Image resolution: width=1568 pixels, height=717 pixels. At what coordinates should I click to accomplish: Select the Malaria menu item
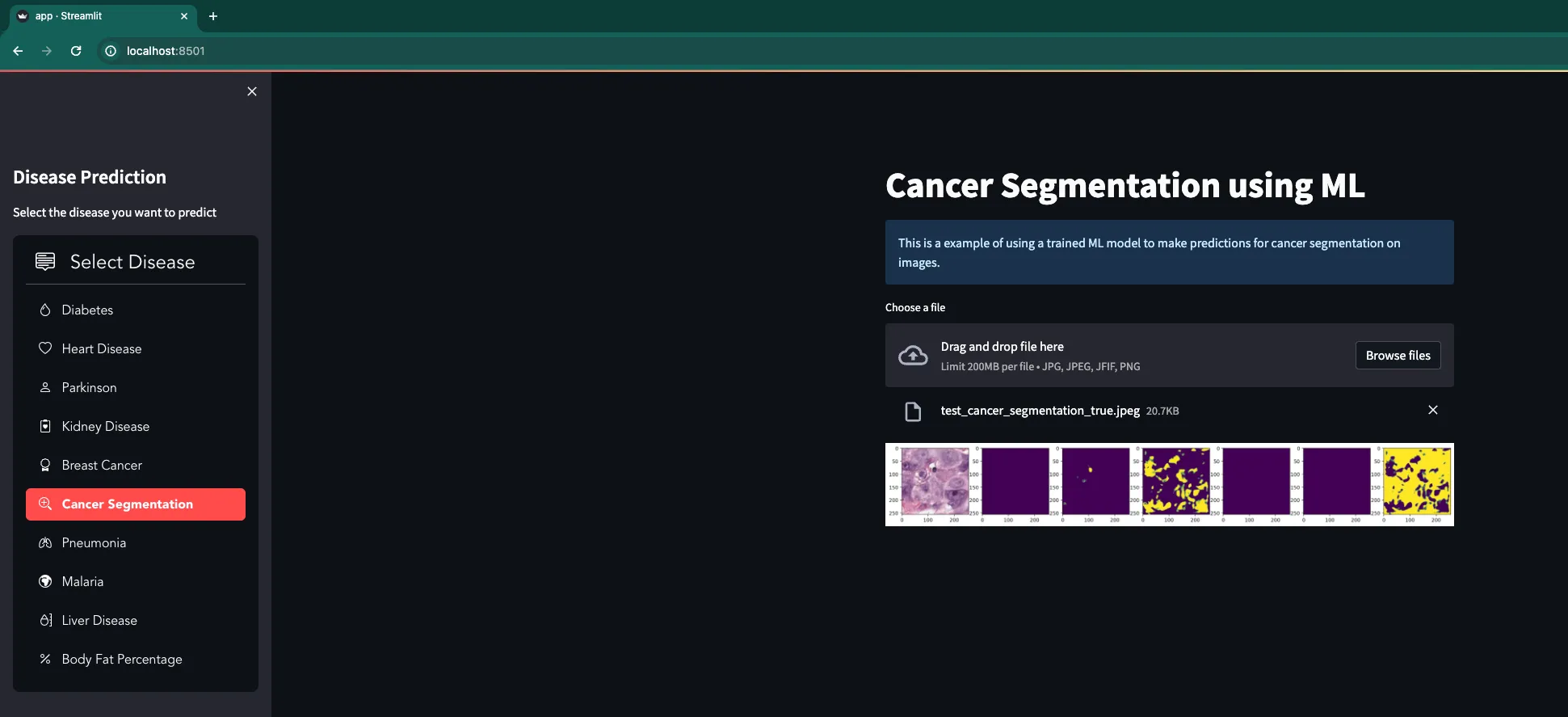136,581
